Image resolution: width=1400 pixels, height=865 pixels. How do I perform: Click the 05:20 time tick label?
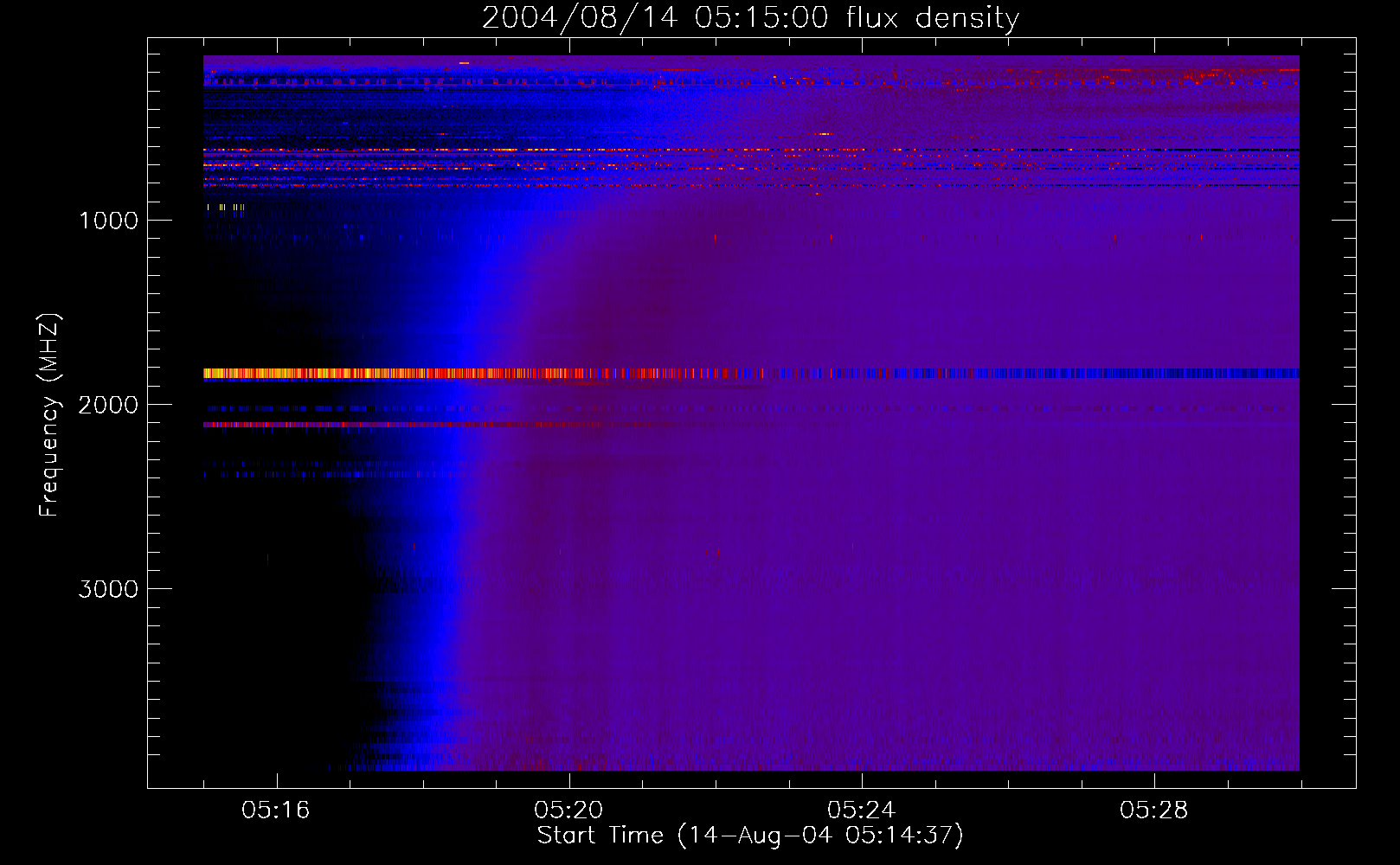[x=568, y=811]
